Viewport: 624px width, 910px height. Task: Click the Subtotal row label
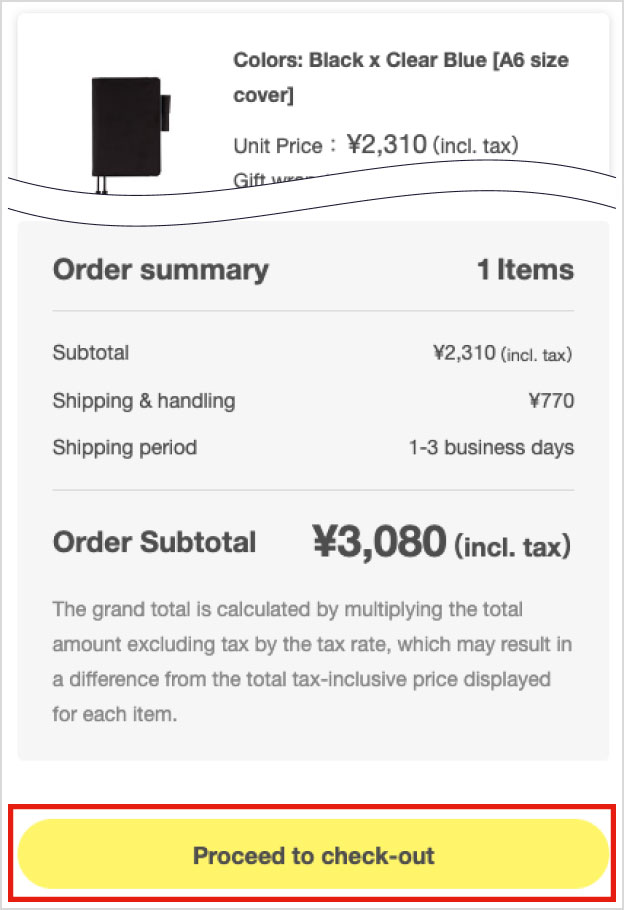click(90, 352)
